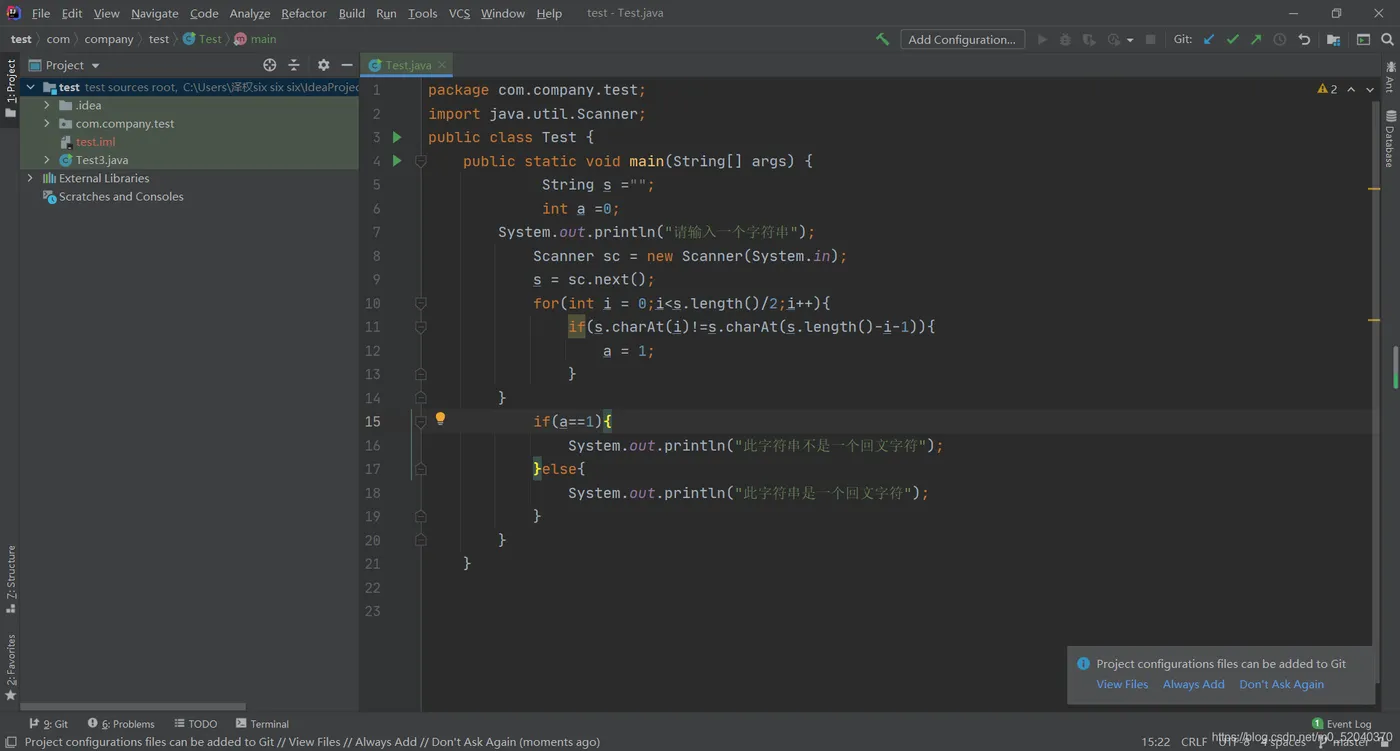Click the main breadcrumb in navigation bar
This screenshot has width=1400, height=751.
pyautogui.click(x=256, y=39)
